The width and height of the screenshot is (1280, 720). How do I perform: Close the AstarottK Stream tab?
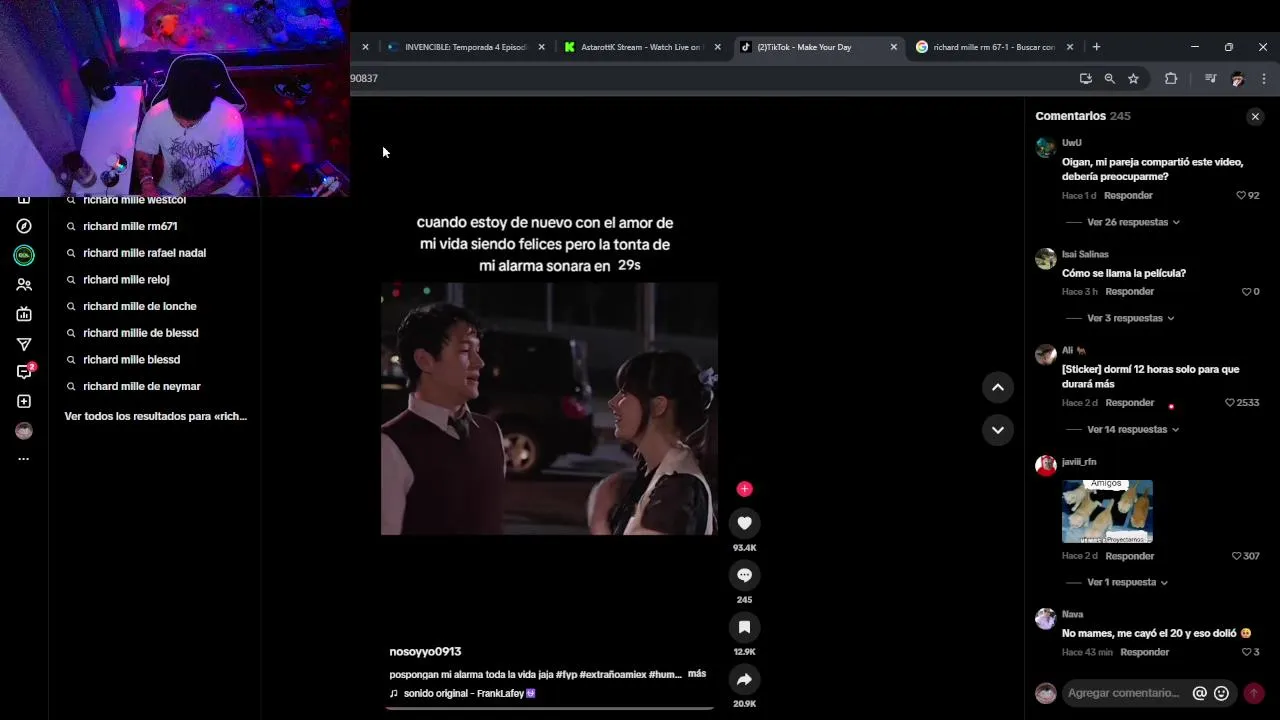pyautogui.click(x=717, y=47)
